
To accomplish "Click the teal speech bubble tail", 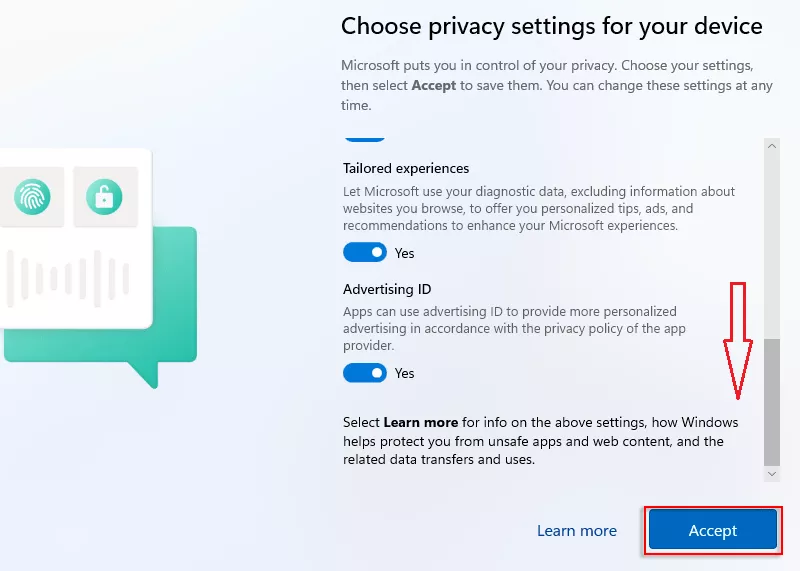I will coord(146,374).
